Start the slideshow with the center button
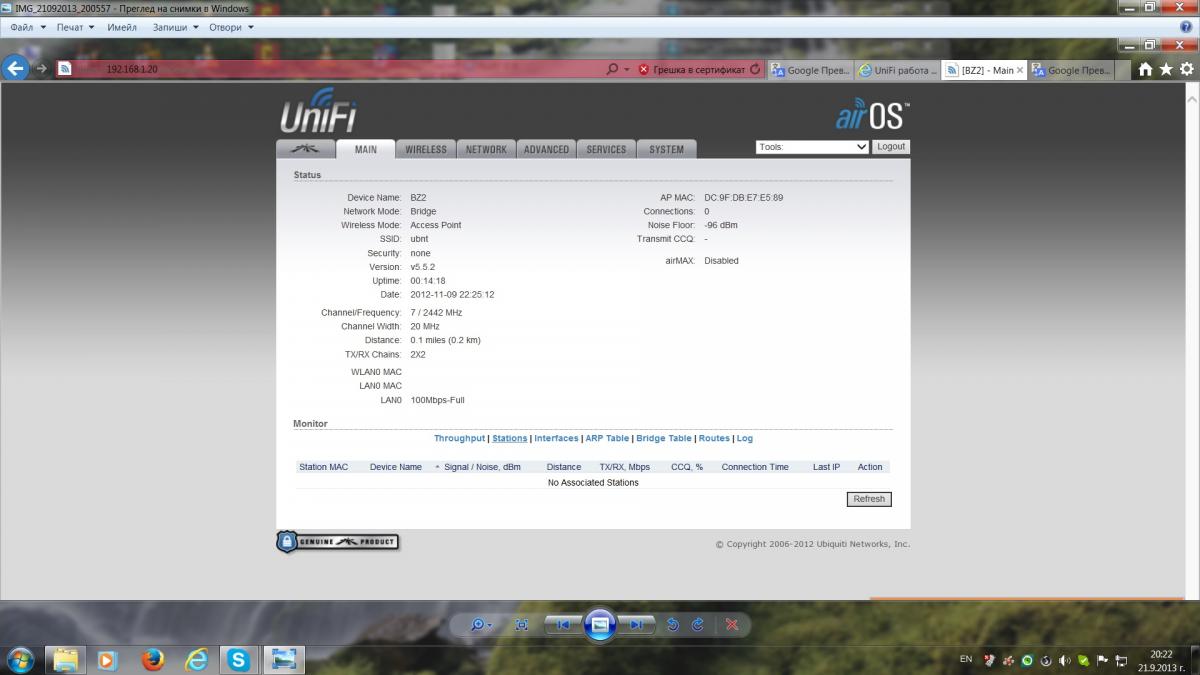Viewport: 1200px width, 675px height. pyautogui.click(x=599, y=624)
